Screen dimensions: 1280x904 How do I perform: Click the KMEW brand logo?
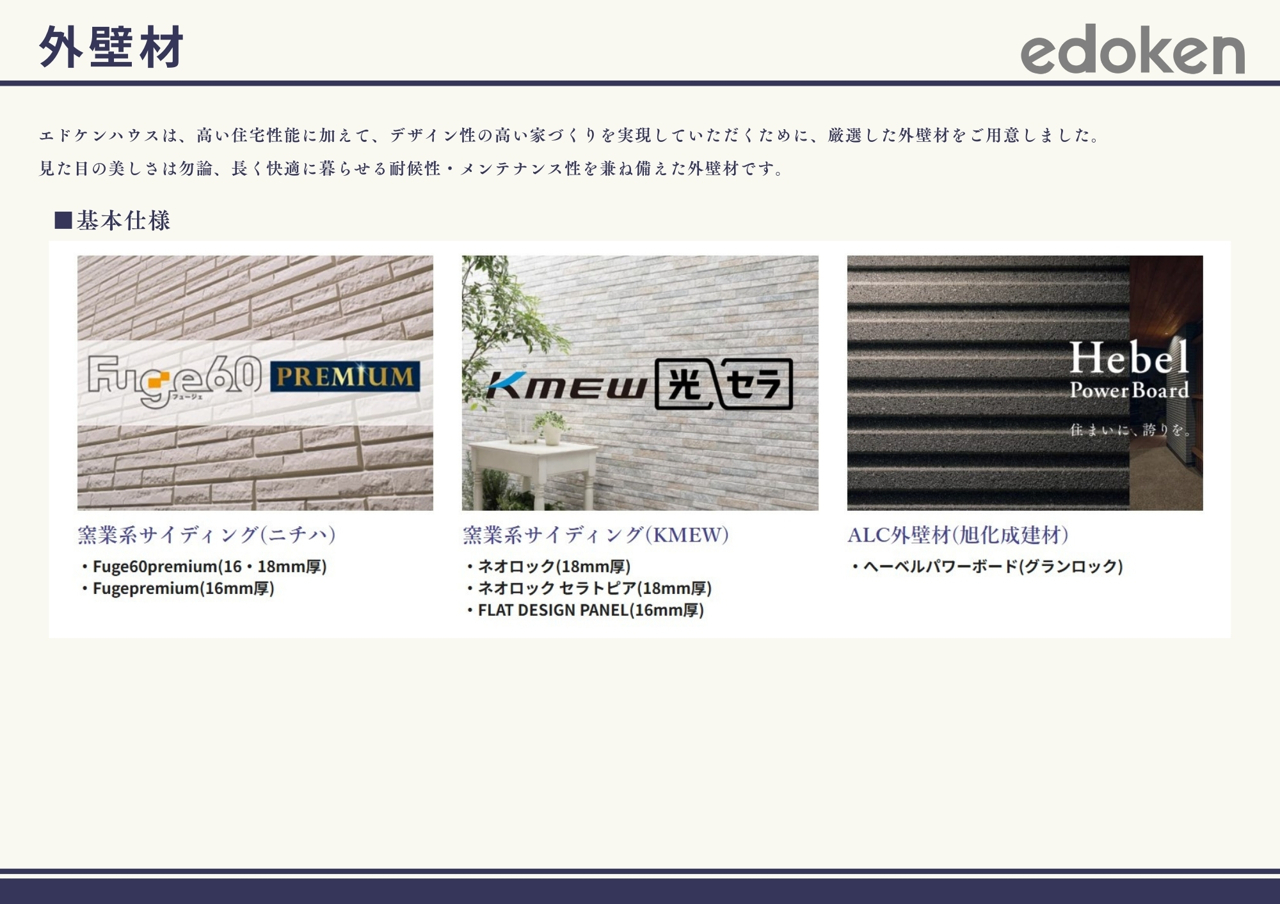(x=566, y=385)
